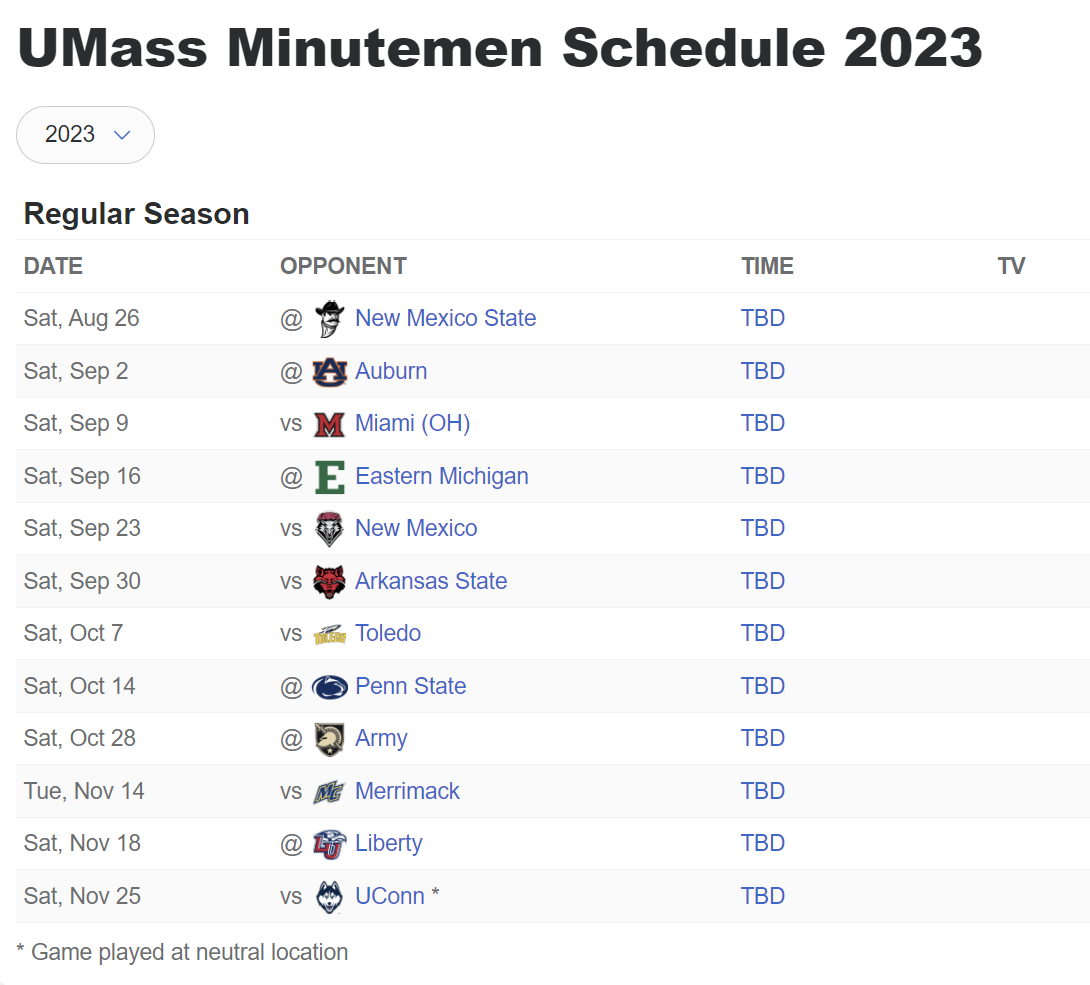Click TBD time for the UConn game
This screenshot has height=985, width=1090.
tap(763, 896)
